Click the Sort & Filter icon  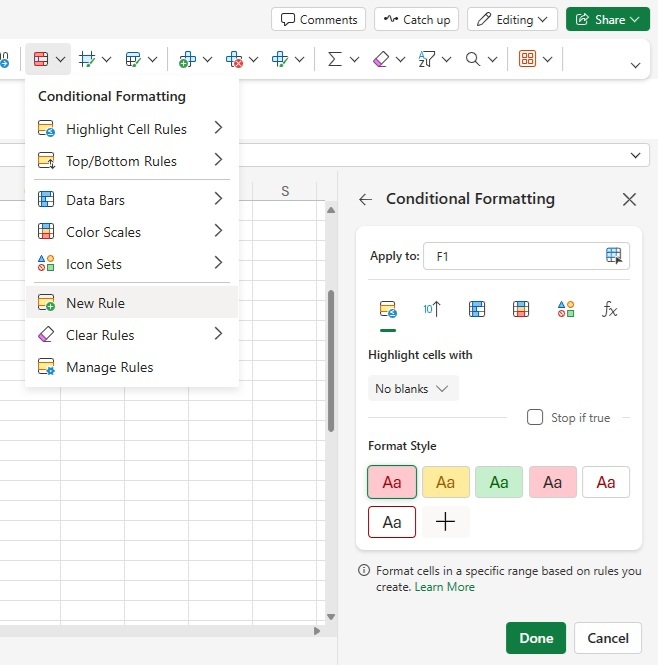coord(426,59)
